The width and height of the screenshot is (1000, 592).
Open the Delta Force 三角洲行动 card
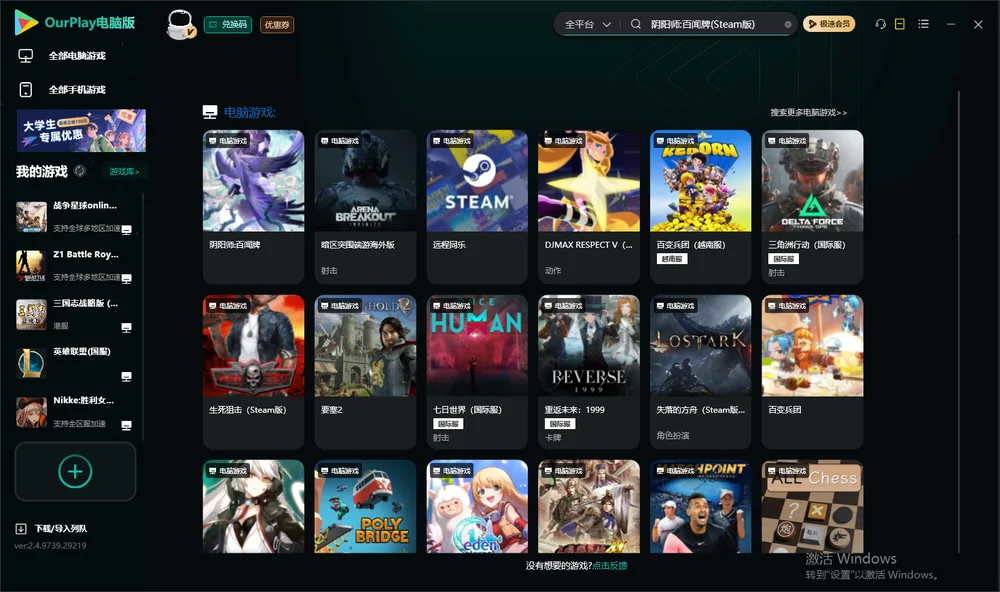pyautogui.click(x=812, y=207)
